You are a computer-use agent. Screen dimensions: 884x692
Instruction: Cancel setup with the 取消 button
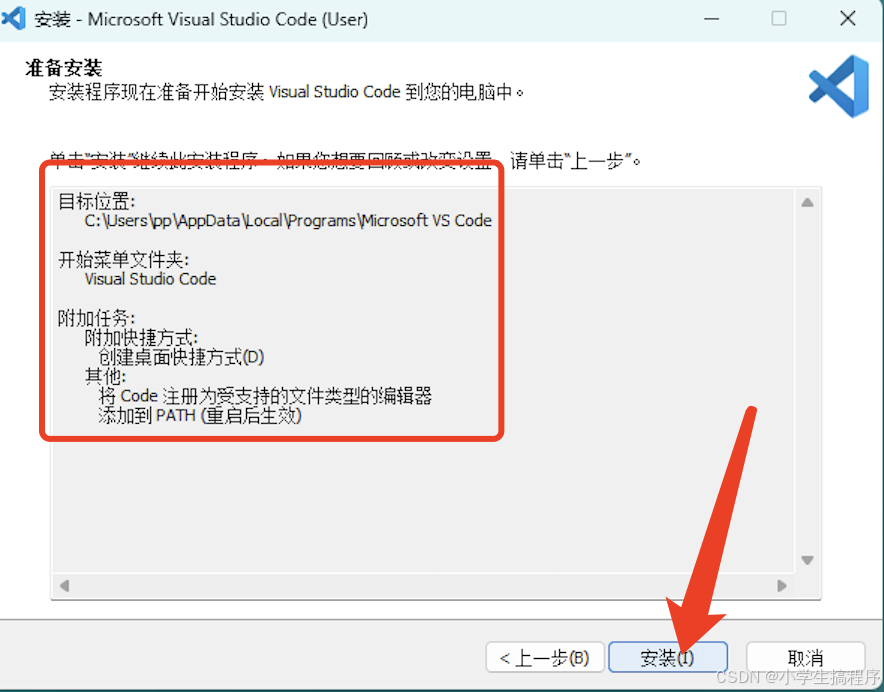tap(805, 658)
